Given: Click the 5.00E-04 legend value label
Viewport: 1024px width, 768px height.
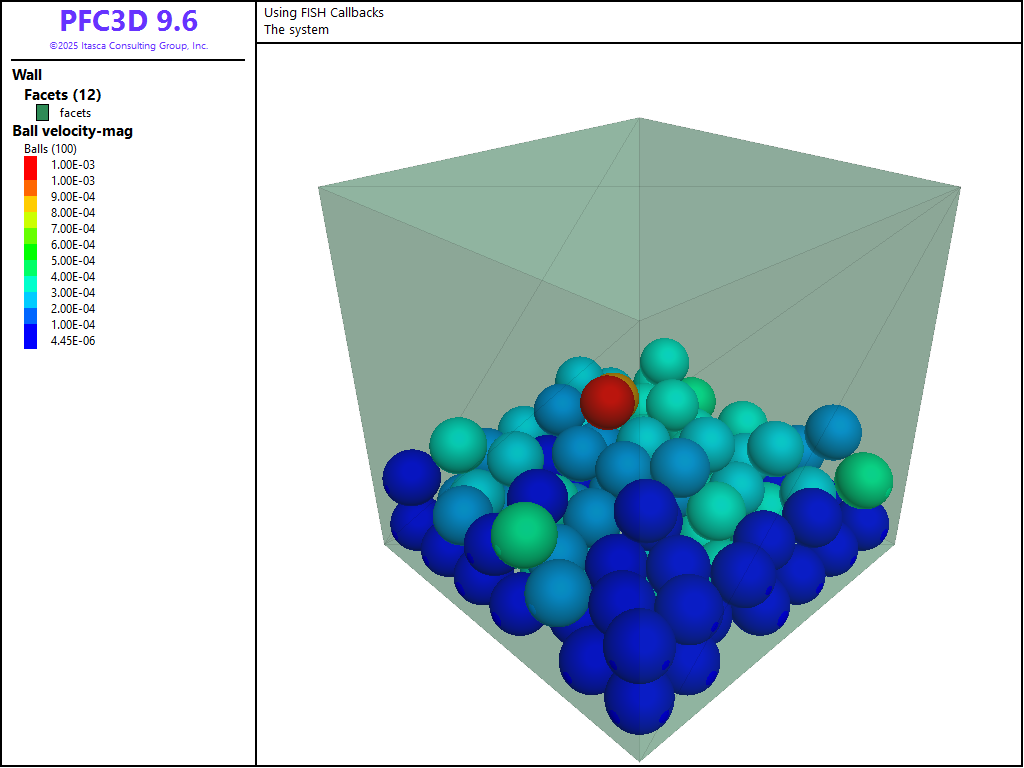Looking at the screenshot, I should click(73, 261).
